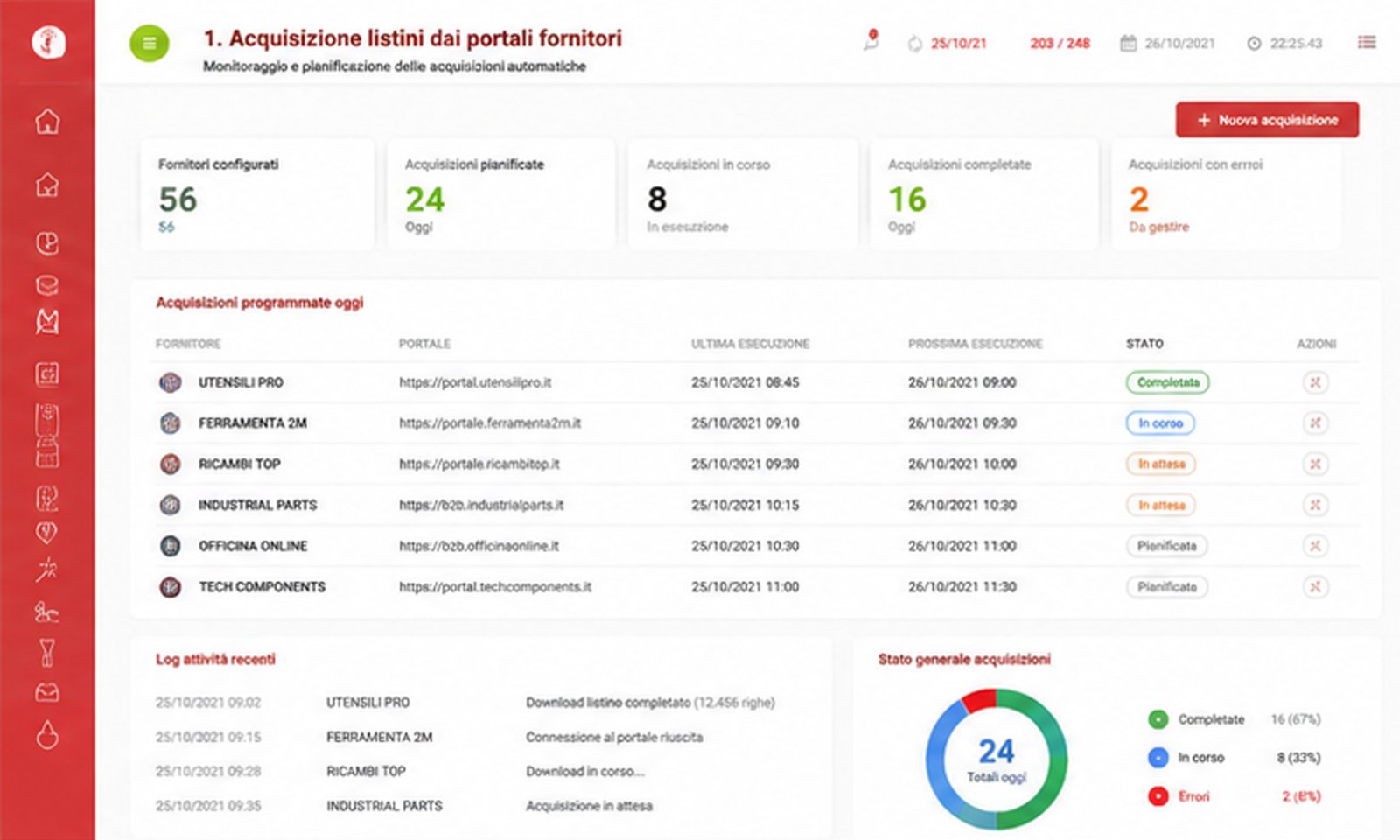Click the red Errori legend dot

(1158, 796)
